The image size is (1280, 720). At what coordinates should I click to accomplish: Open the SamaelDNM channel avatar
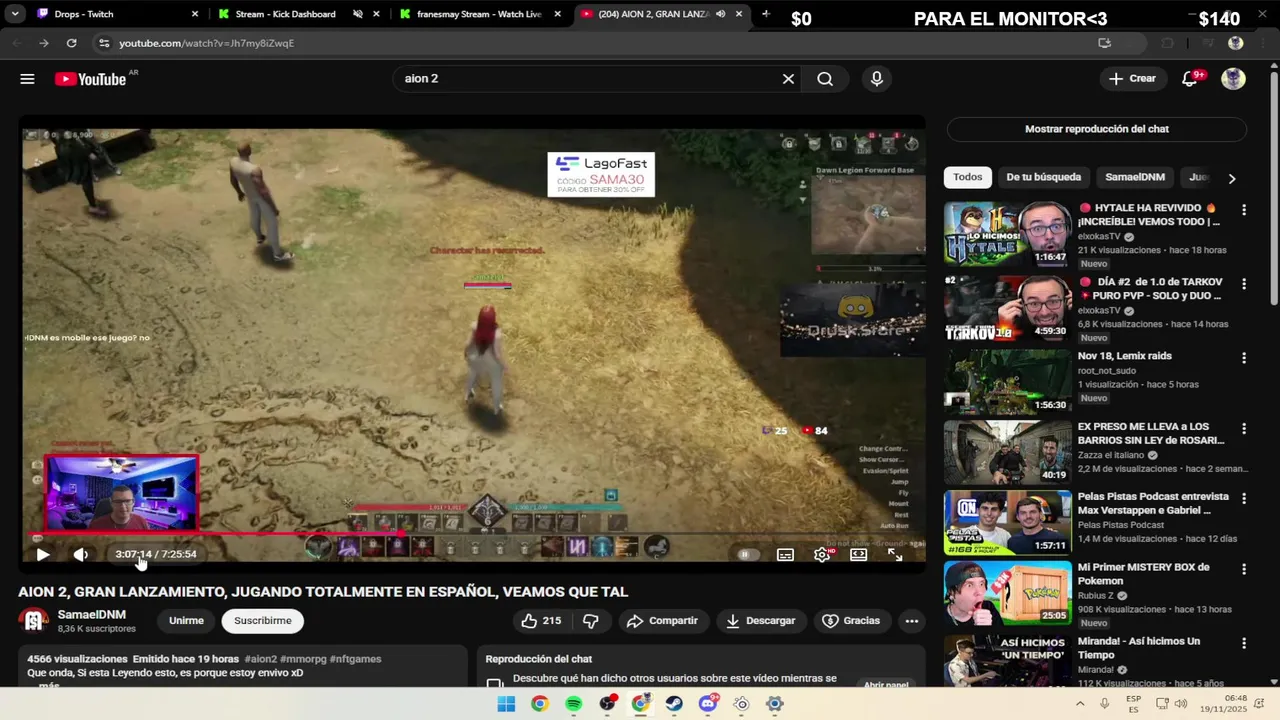click(x=34, y=621)
